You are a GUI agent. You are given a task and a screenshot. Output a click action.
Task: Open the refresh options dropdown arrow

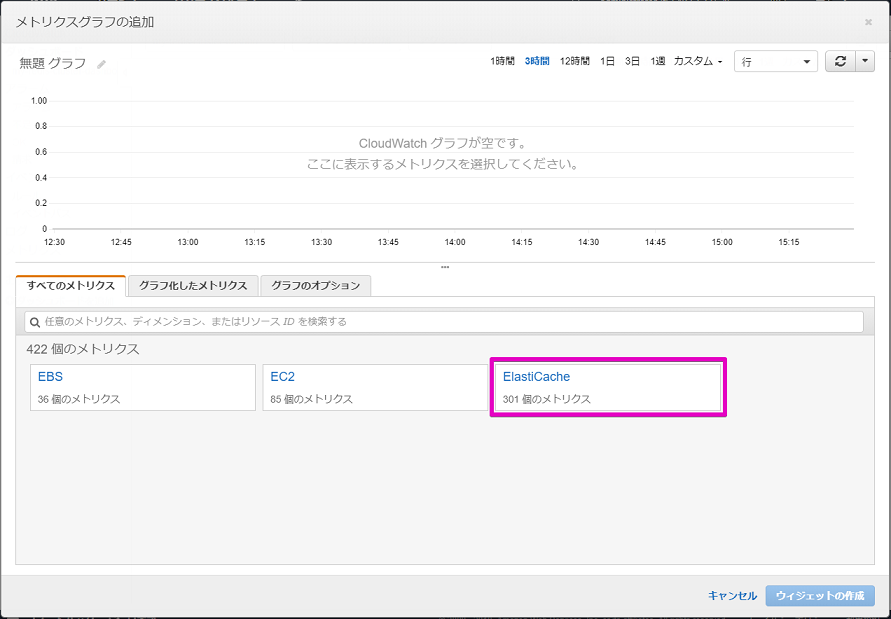pyautogui.click(x=865, y=61)
